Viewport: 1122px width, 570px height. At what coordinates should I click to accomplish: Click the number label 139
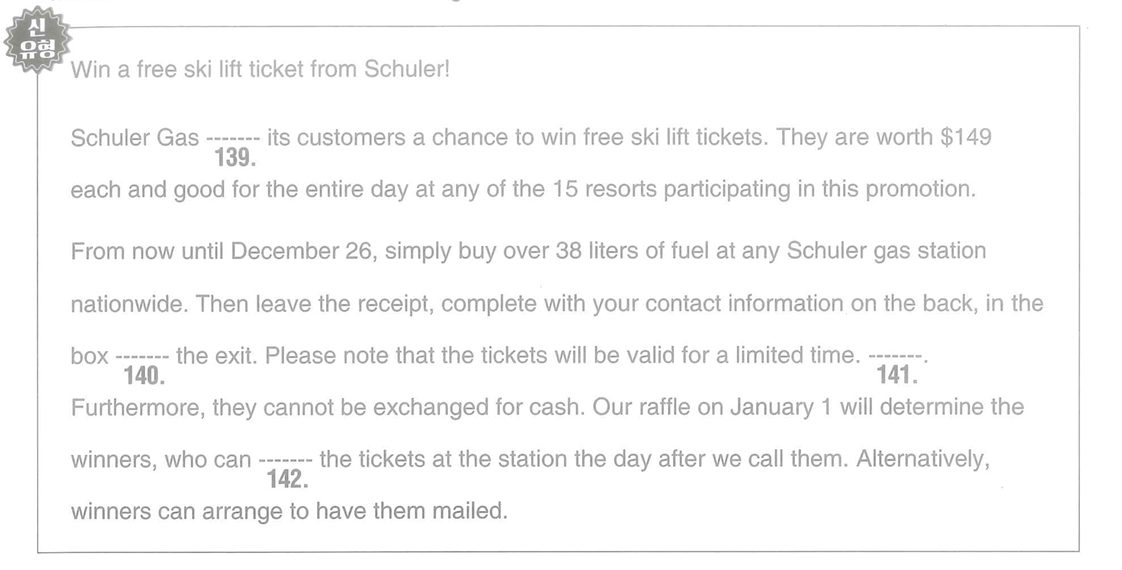coord(235,158)
